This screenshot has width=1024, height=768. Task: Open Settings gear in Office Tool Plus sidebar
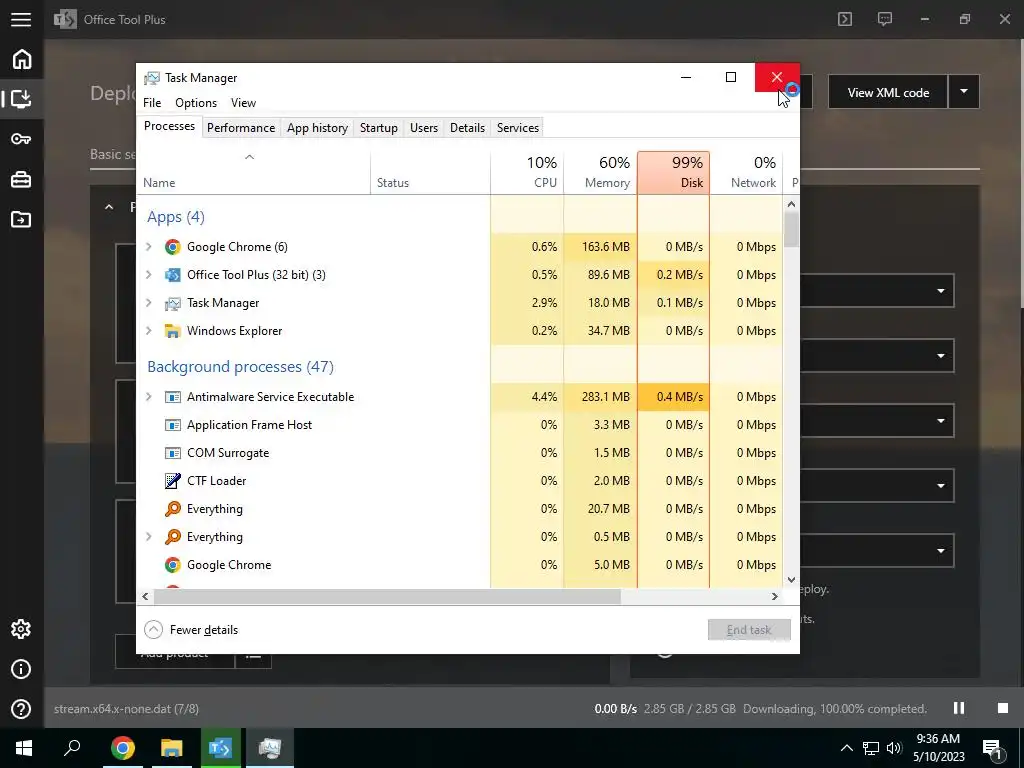point(21,629)
